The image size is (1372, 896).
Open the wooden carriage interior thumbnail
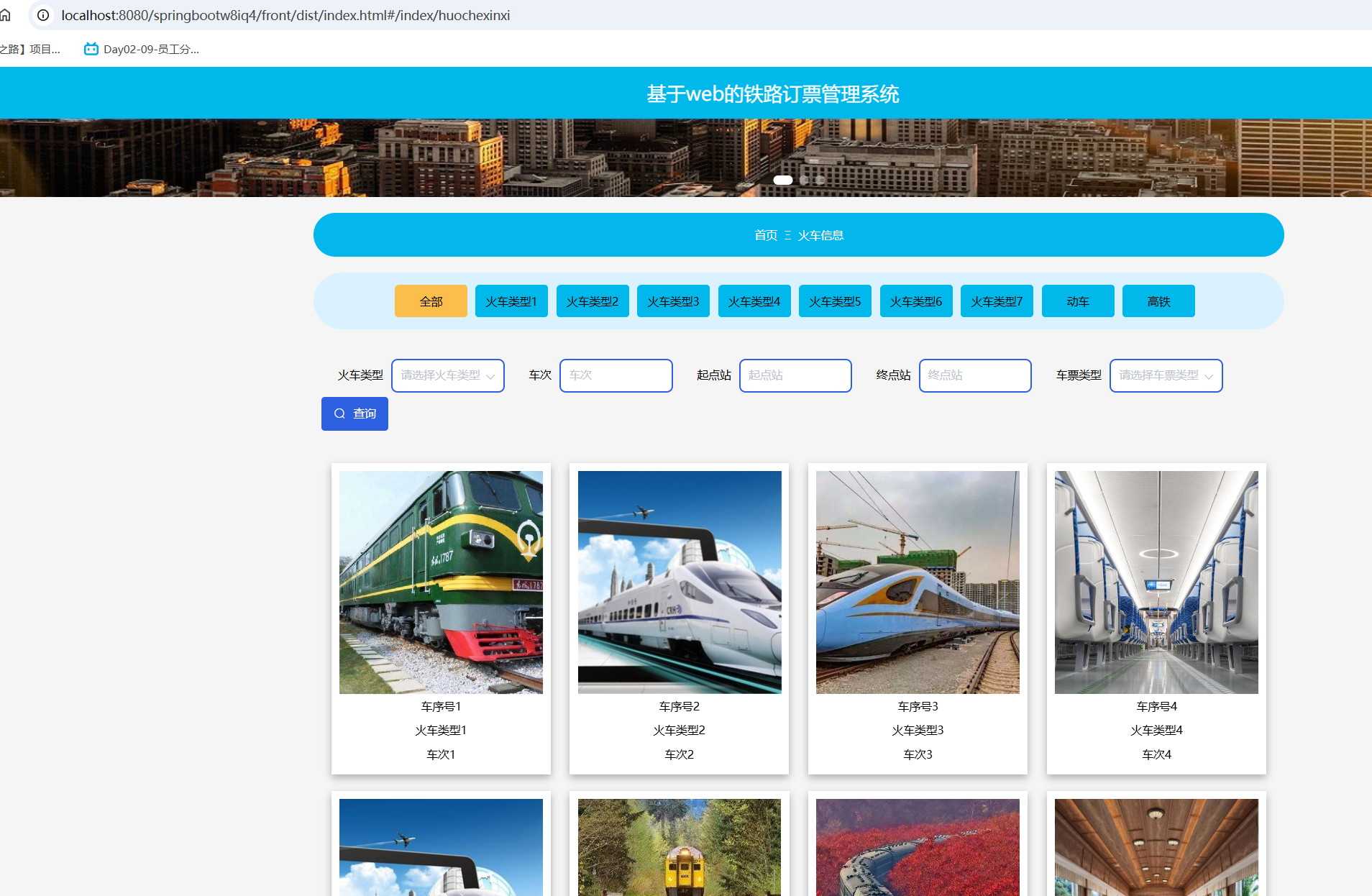pyautogui.click(x=1156, y=847)
